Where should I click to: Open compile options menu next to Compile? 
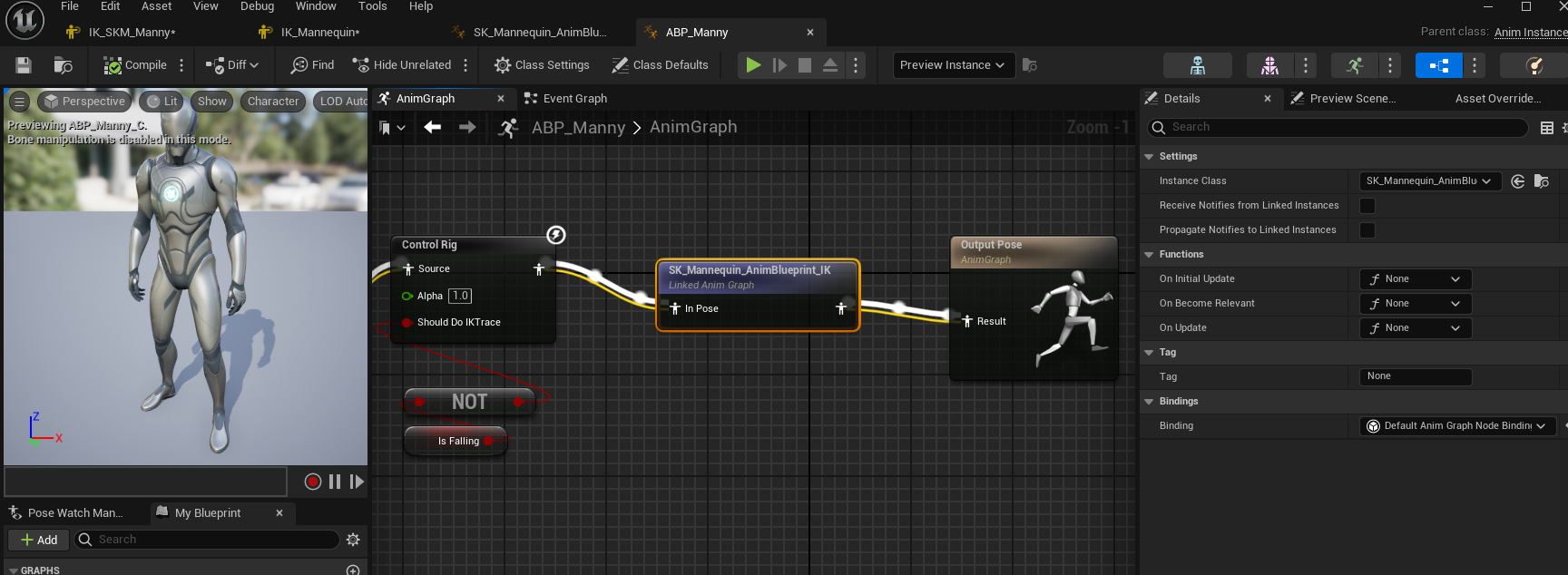click(181, 65)
